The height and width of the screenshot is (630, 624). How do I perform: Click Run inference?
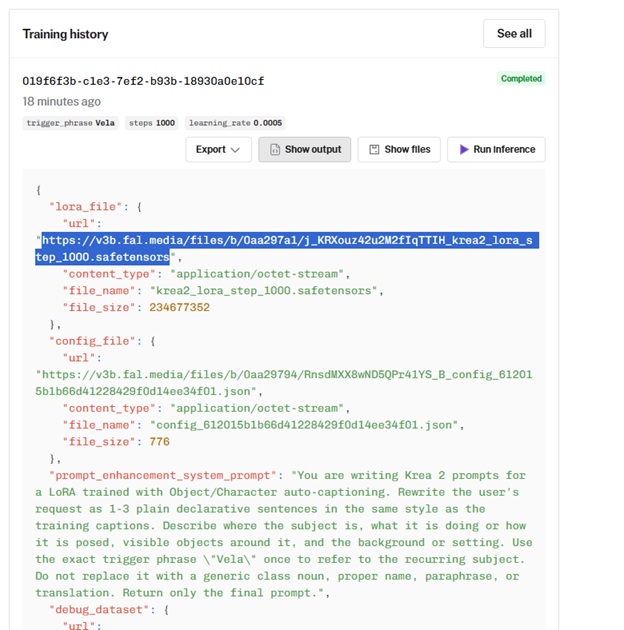click(x=496, y=149)
